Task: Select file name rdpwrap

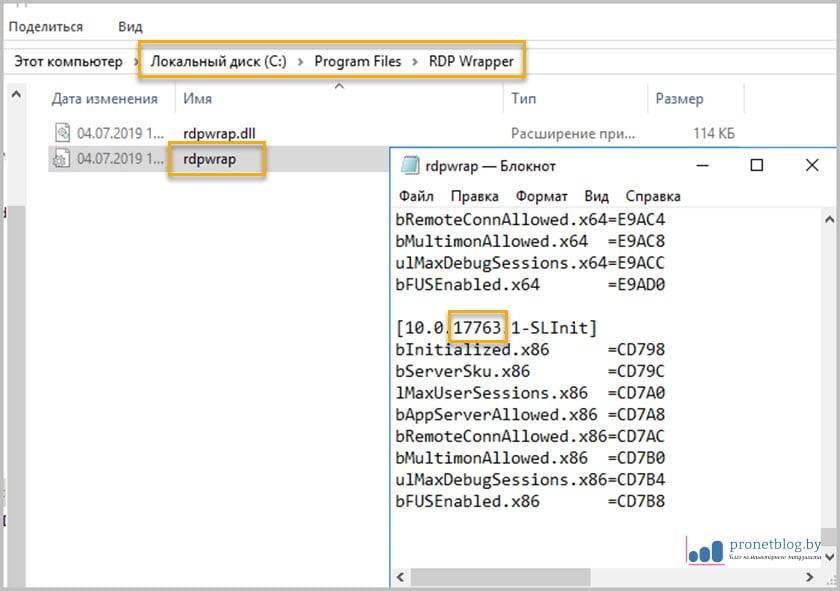Action: 209,159
